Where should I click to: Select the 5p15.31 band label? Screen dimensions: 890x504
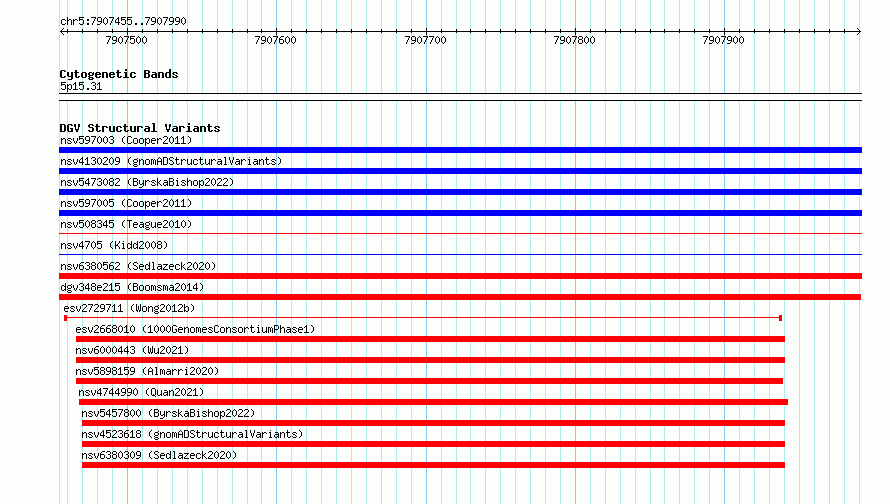pyautogui.click(x=81, y=86)
